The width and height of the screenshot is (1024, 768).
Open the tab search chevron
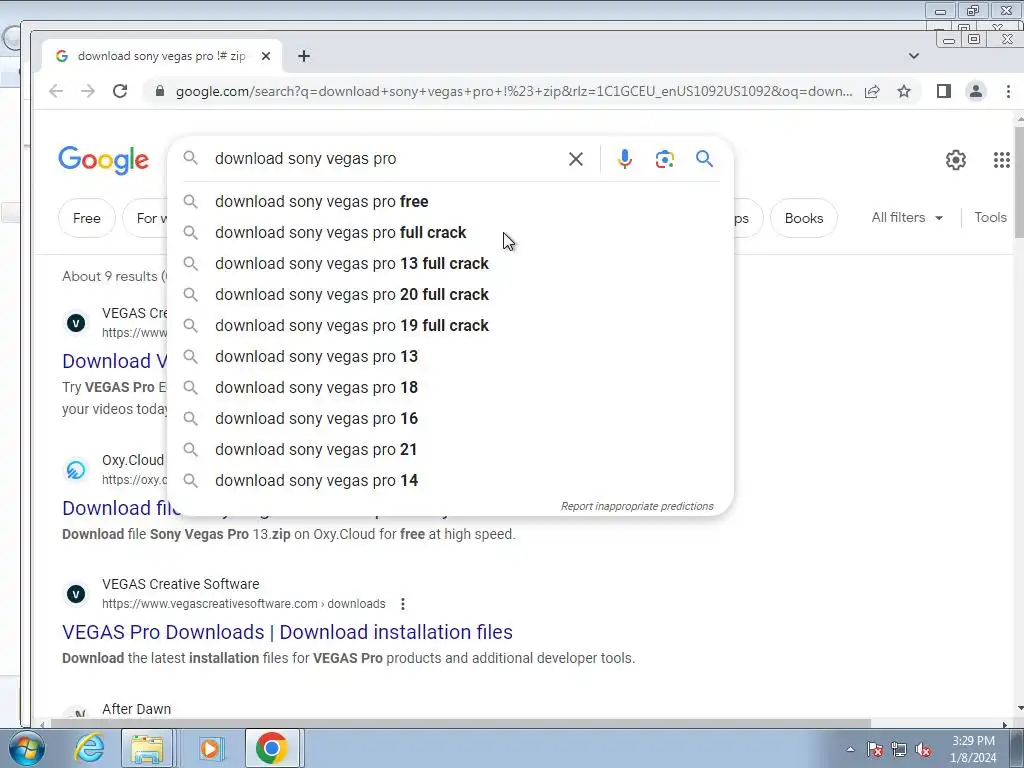[x=914, y=56]
